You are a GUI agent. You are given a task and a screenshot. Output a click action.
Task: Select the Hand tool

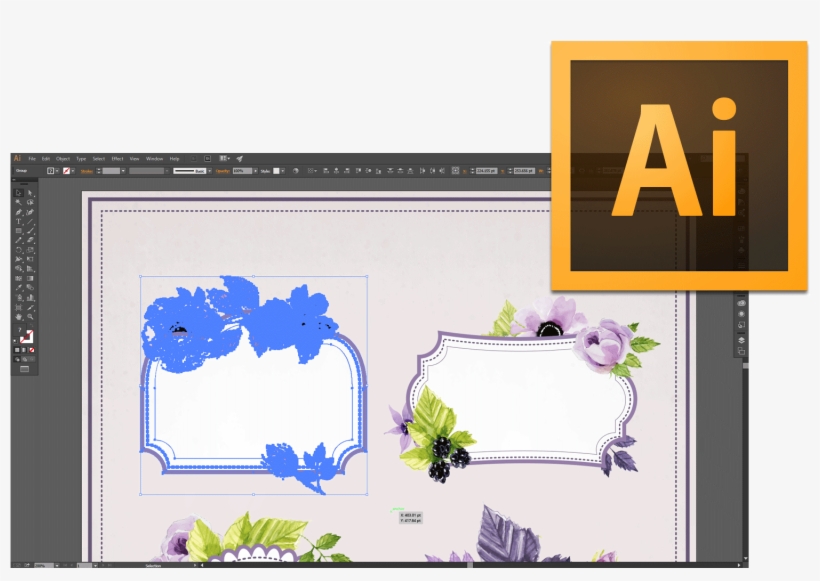tap(18, 316)
